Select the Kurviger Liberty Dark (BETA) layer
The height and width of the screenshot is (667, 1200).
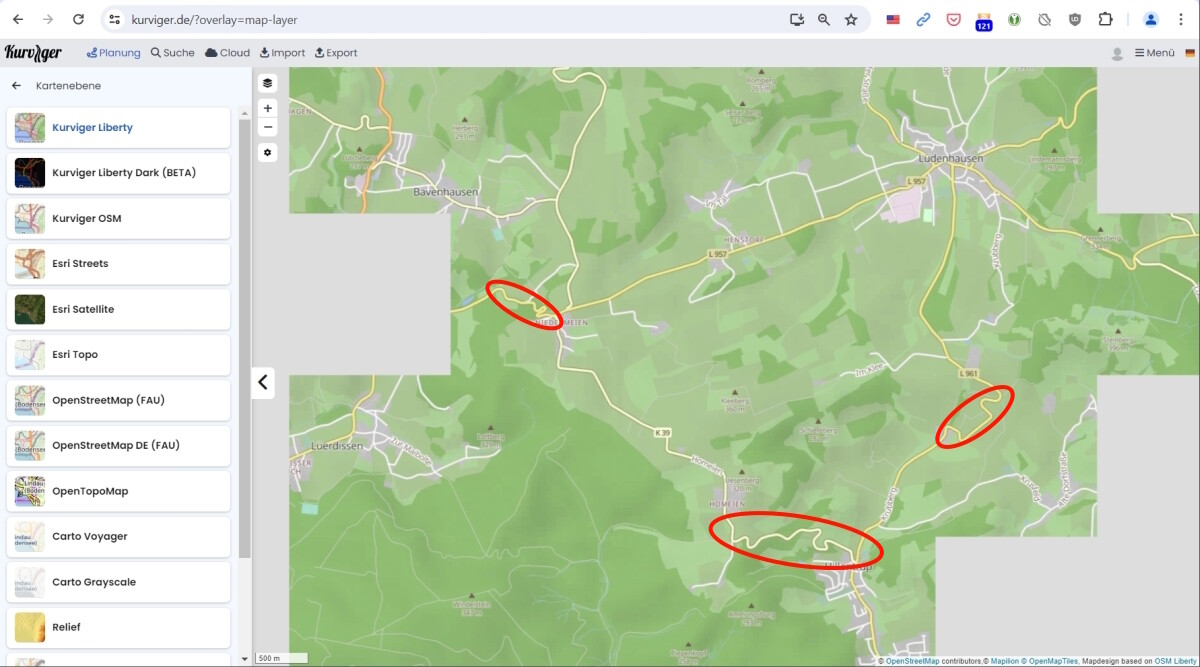tap(118, 173)
